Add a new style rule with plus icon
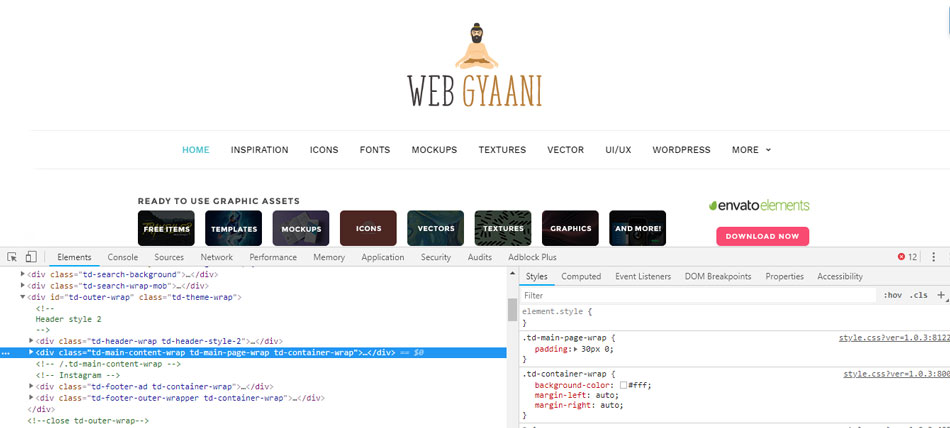The image size is (950, 428). [x=940, y=295]
